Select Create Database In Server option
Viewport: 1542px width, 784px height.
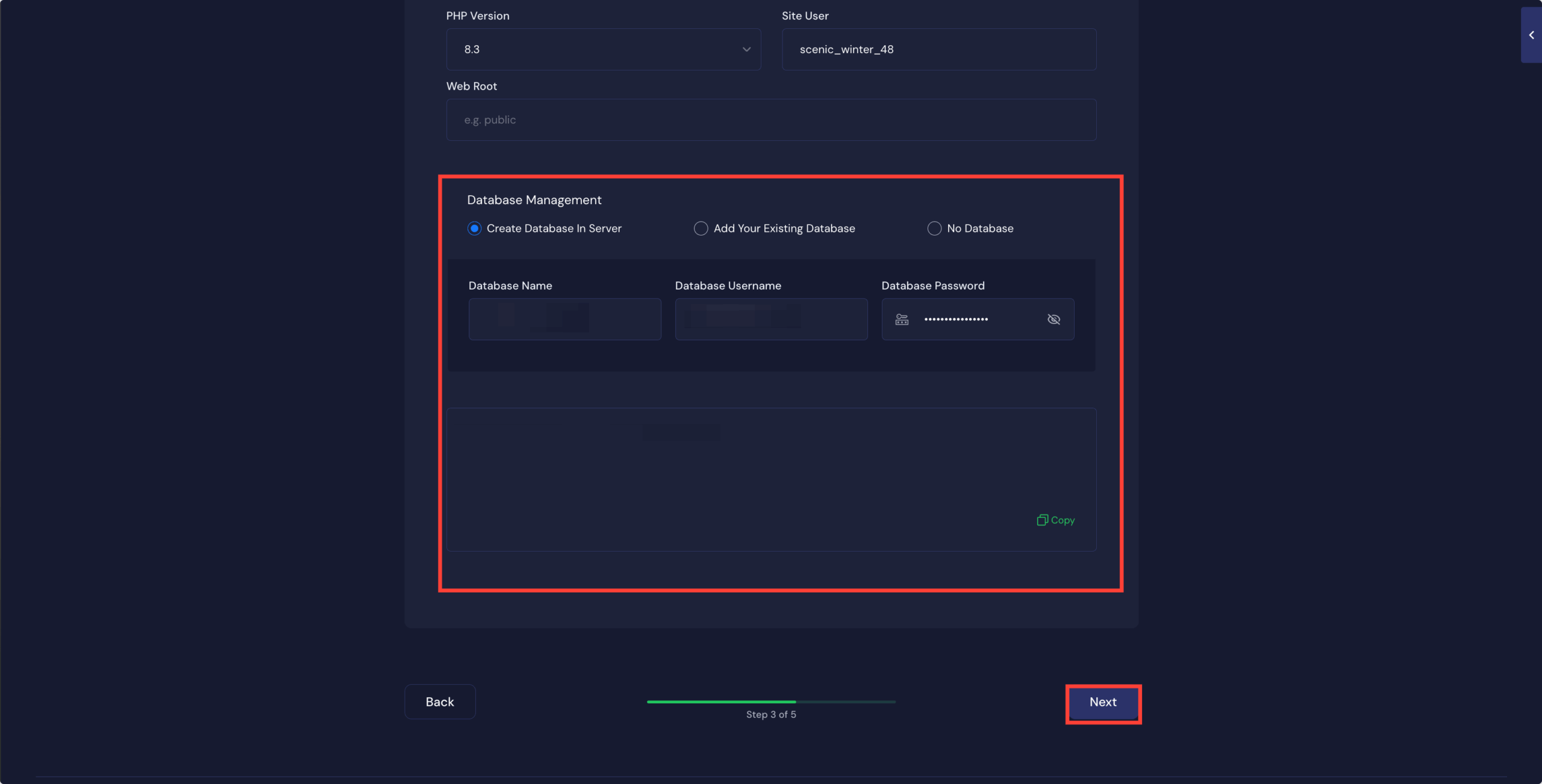(x=475, y=228)
